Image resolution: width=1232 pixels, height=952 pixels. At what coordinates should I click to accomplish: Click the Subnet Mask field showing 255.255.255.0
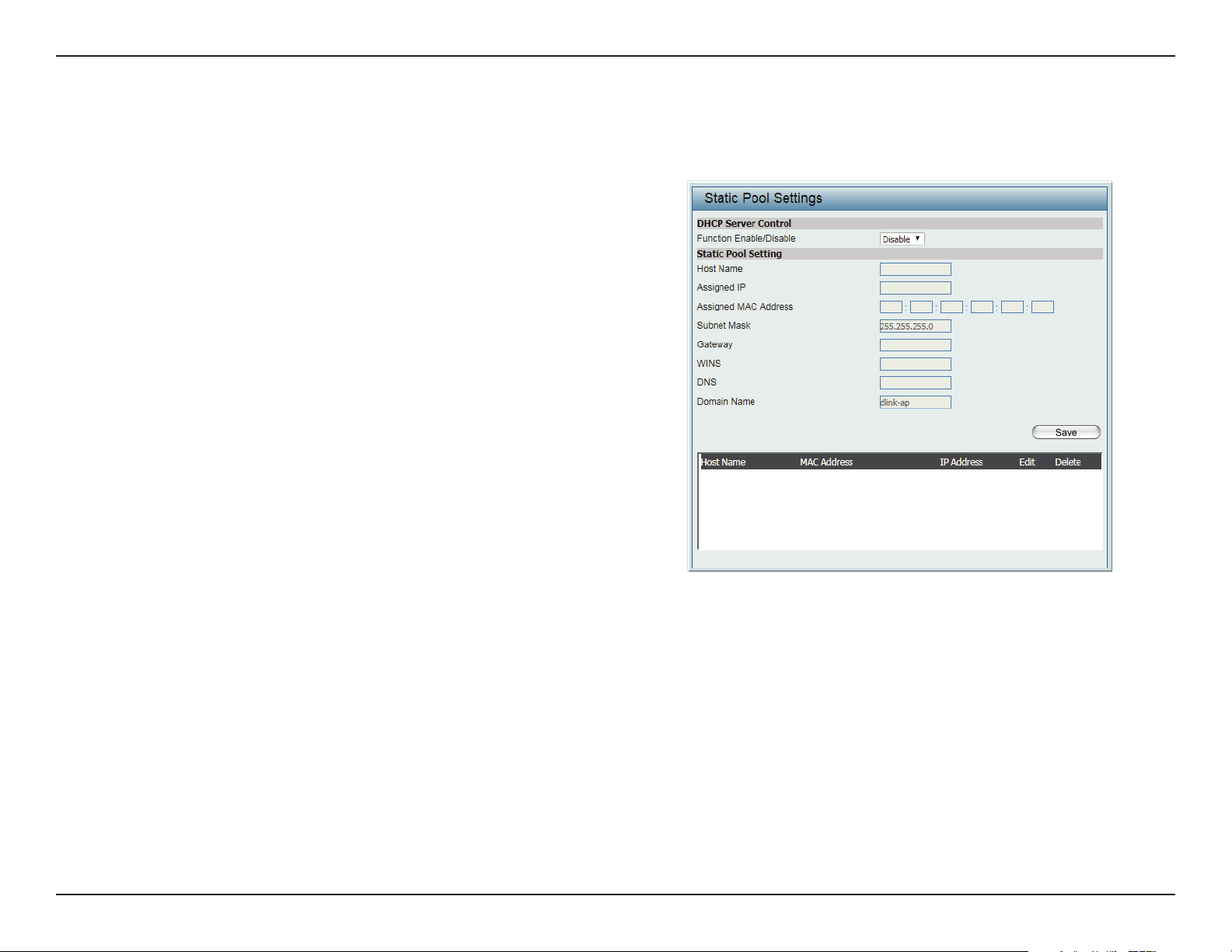tap(915, 326)
